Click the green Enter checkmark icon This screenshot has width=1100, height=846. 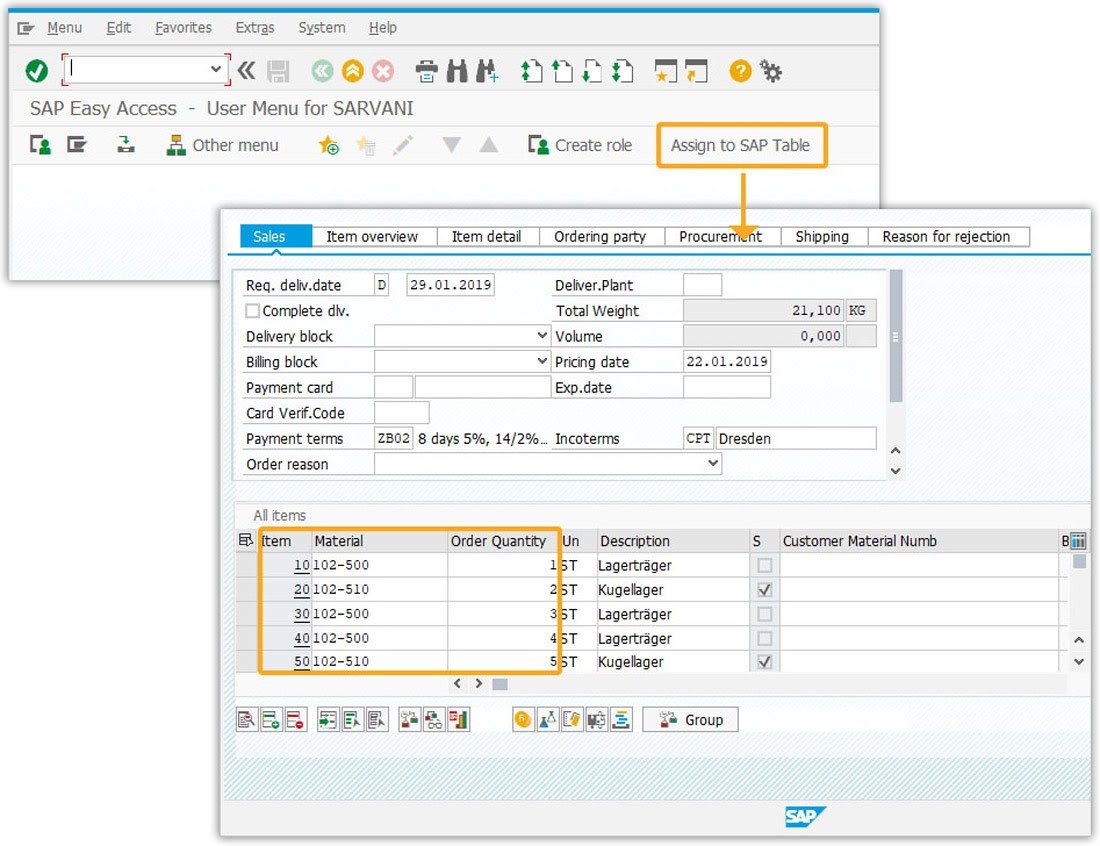coord(36,71)
